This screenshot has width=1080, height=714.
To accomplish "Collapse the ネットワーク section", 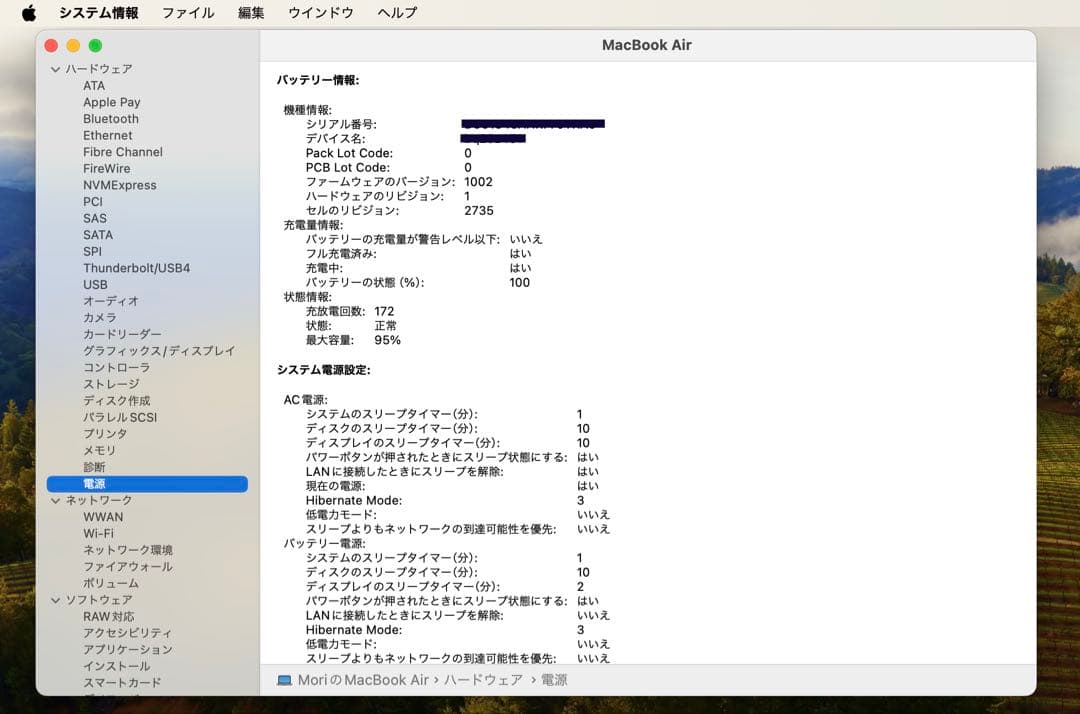I will pos(54,499).
